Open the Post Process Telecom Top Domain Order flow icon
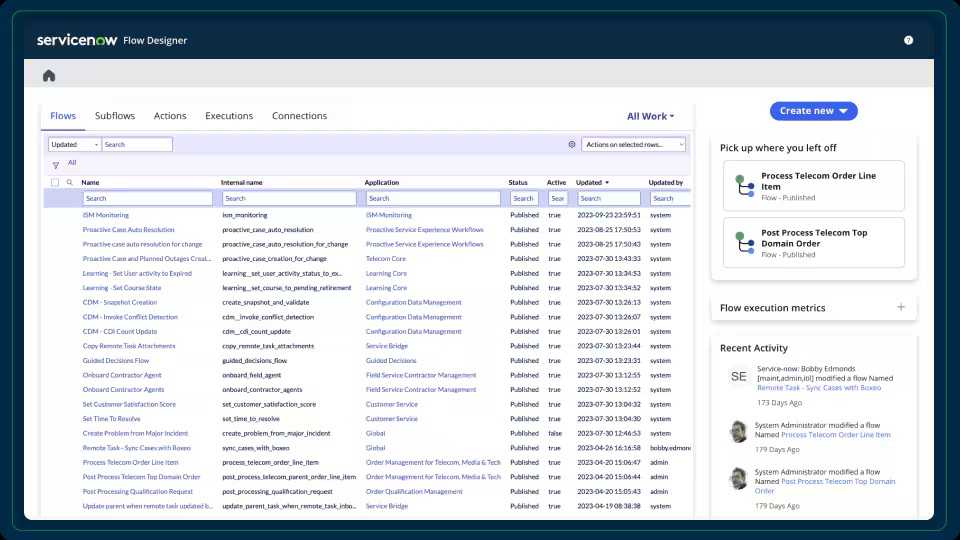The image size is (960, 540). (744, 243)
